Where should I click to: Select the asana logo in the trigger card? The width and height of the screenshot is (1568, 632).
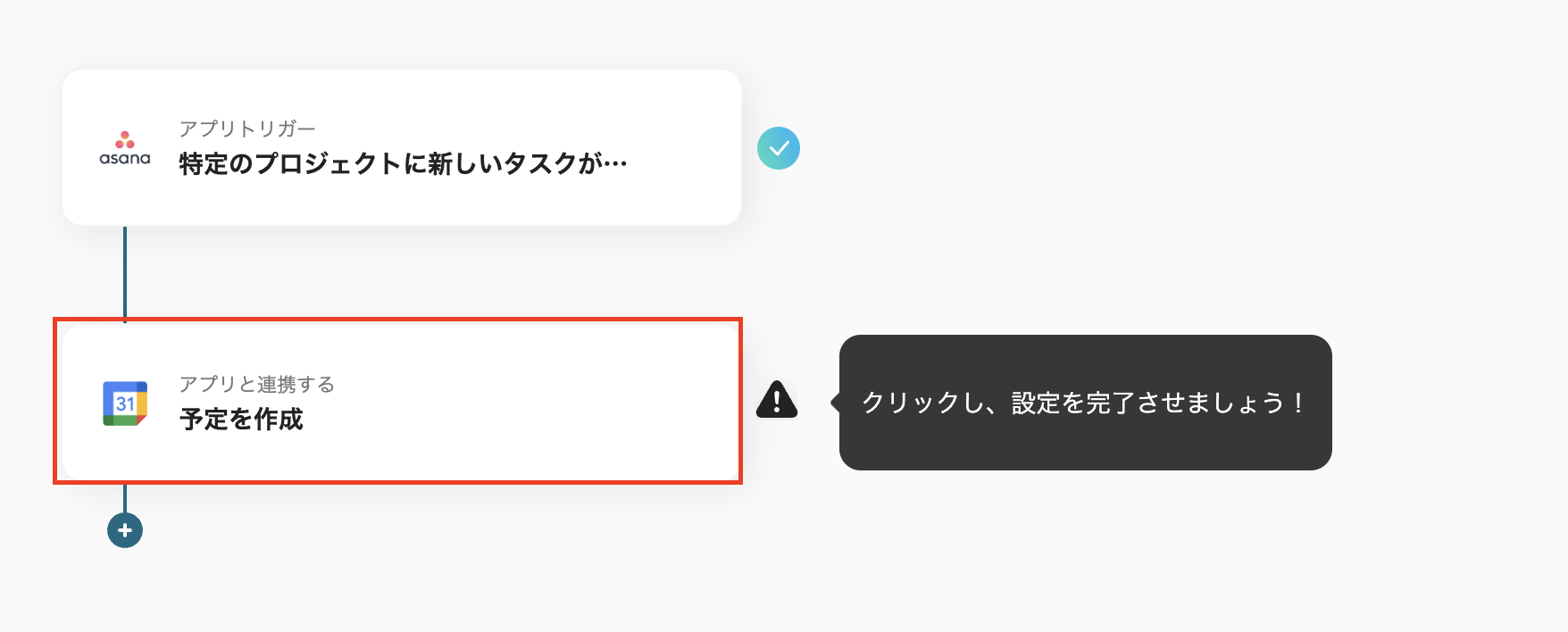point(125,146)
